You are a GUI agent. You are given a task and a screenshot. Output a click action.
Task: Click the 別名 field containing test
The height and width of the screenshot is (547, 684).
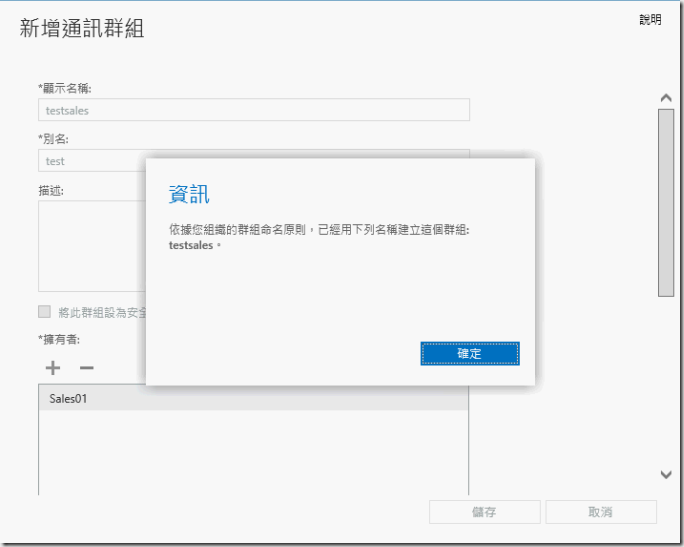pos(90,160)
